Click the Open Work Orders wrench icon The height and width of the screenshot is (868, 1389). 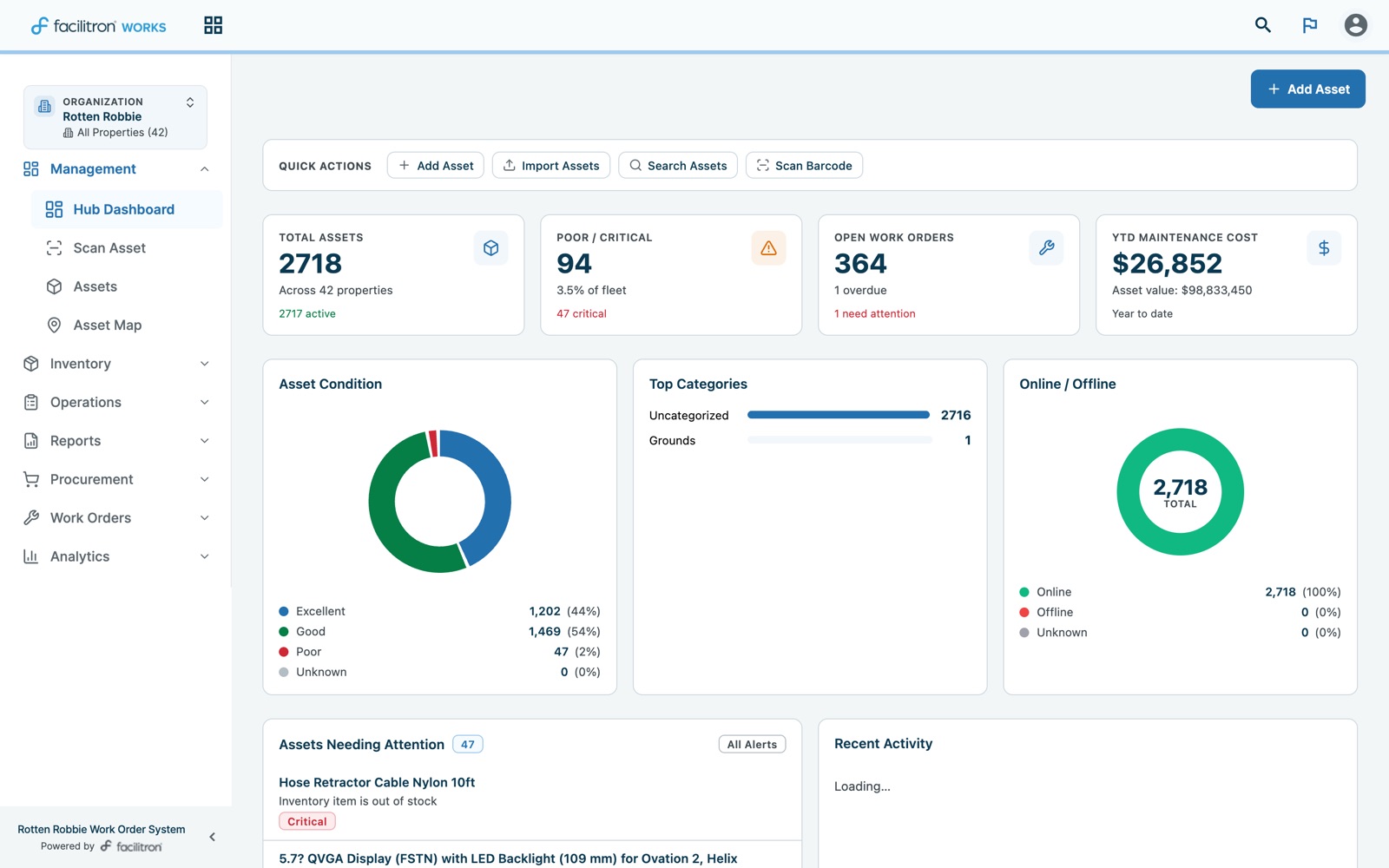coord(1046,248)
